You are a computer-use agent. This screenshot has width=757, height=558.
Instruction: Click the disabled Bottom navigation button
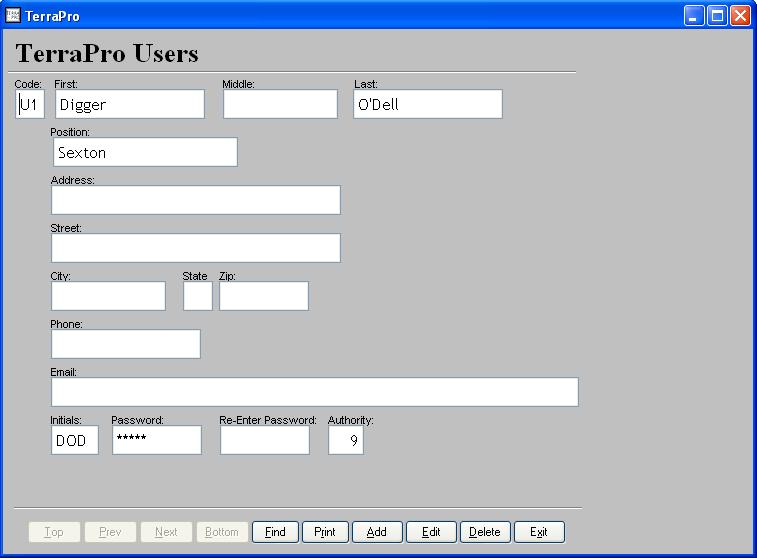point(222,532)
